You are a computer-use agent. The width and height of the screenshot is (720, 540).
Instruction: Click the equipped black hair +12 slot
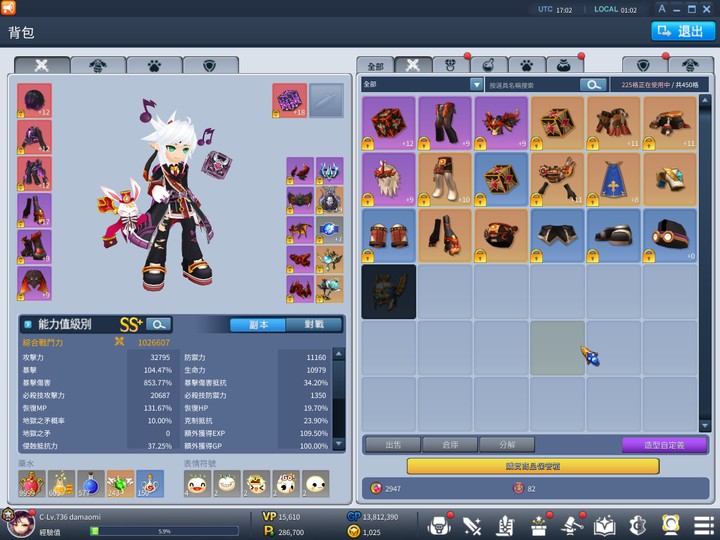click(x=34, y=100)
